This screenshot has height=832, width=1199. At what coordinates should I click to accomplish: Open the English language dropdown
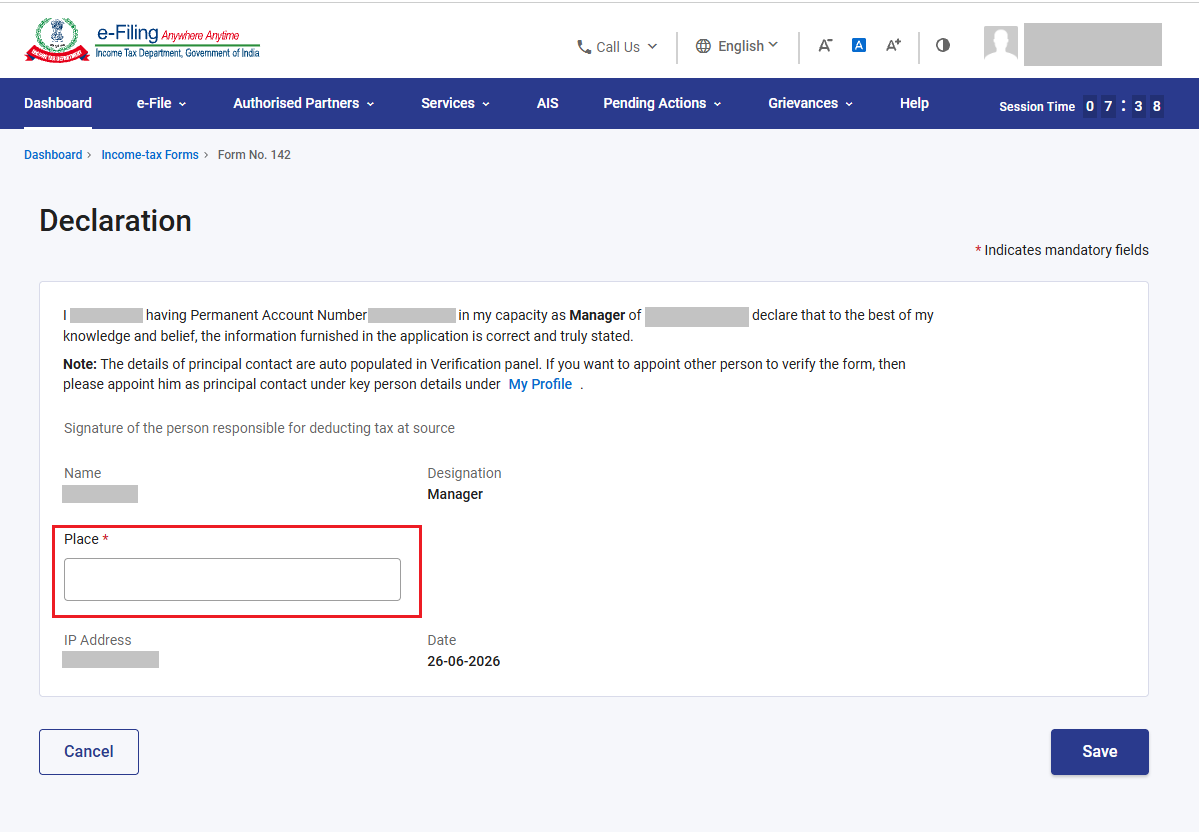tap(736, 46)
